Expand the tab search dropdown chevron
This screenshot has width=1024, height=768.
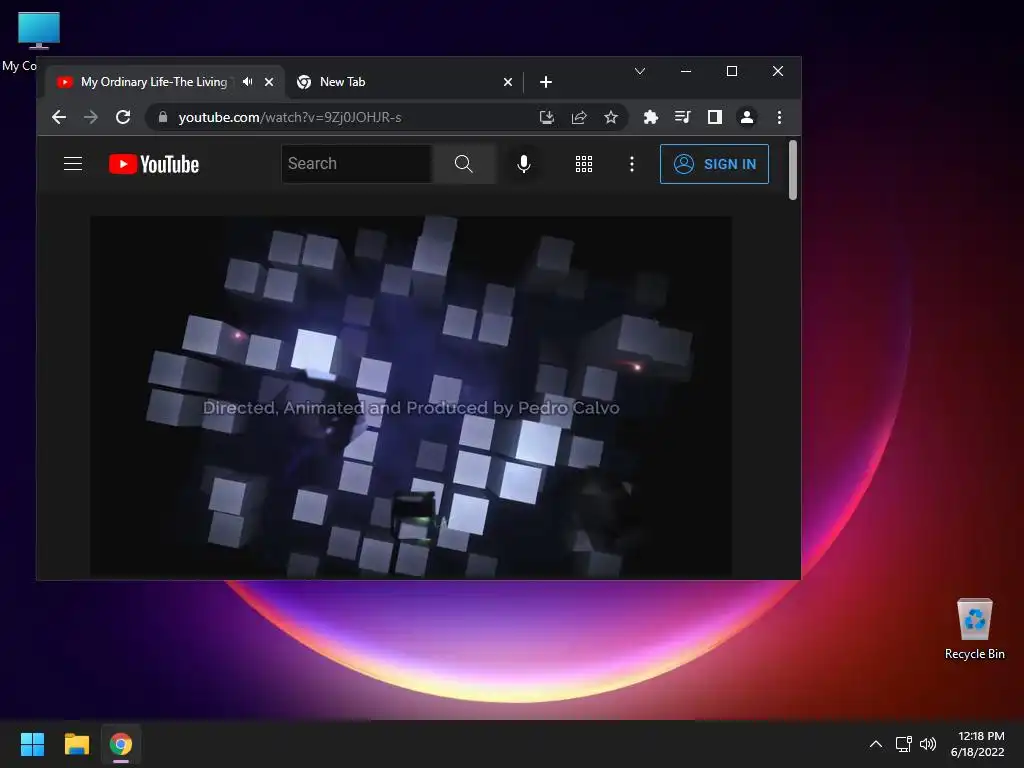tap(640, 71)
